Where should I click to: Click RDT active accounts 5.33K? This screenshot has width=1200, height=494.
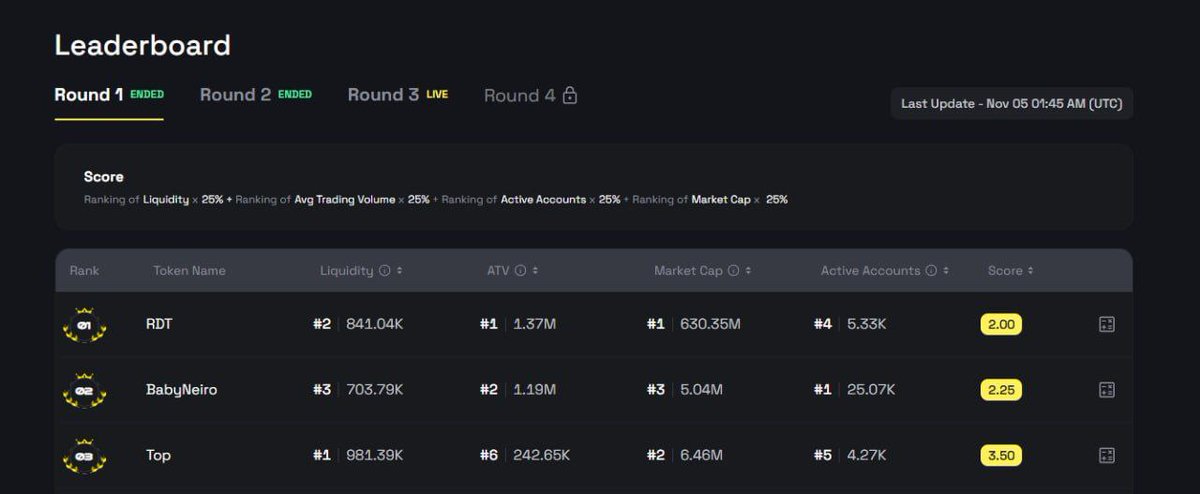[x=866, y=324]
